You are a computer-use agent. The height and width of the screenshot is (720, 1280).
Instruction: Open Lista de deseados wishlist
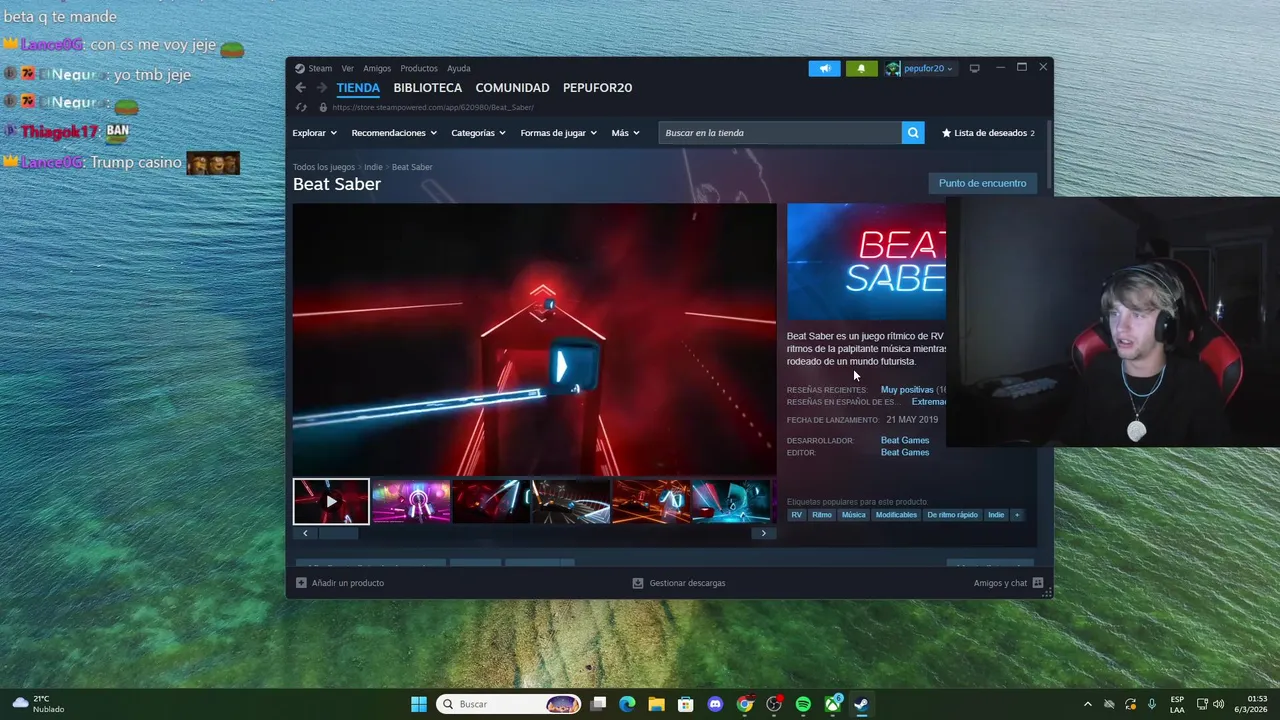click(988, 133)
